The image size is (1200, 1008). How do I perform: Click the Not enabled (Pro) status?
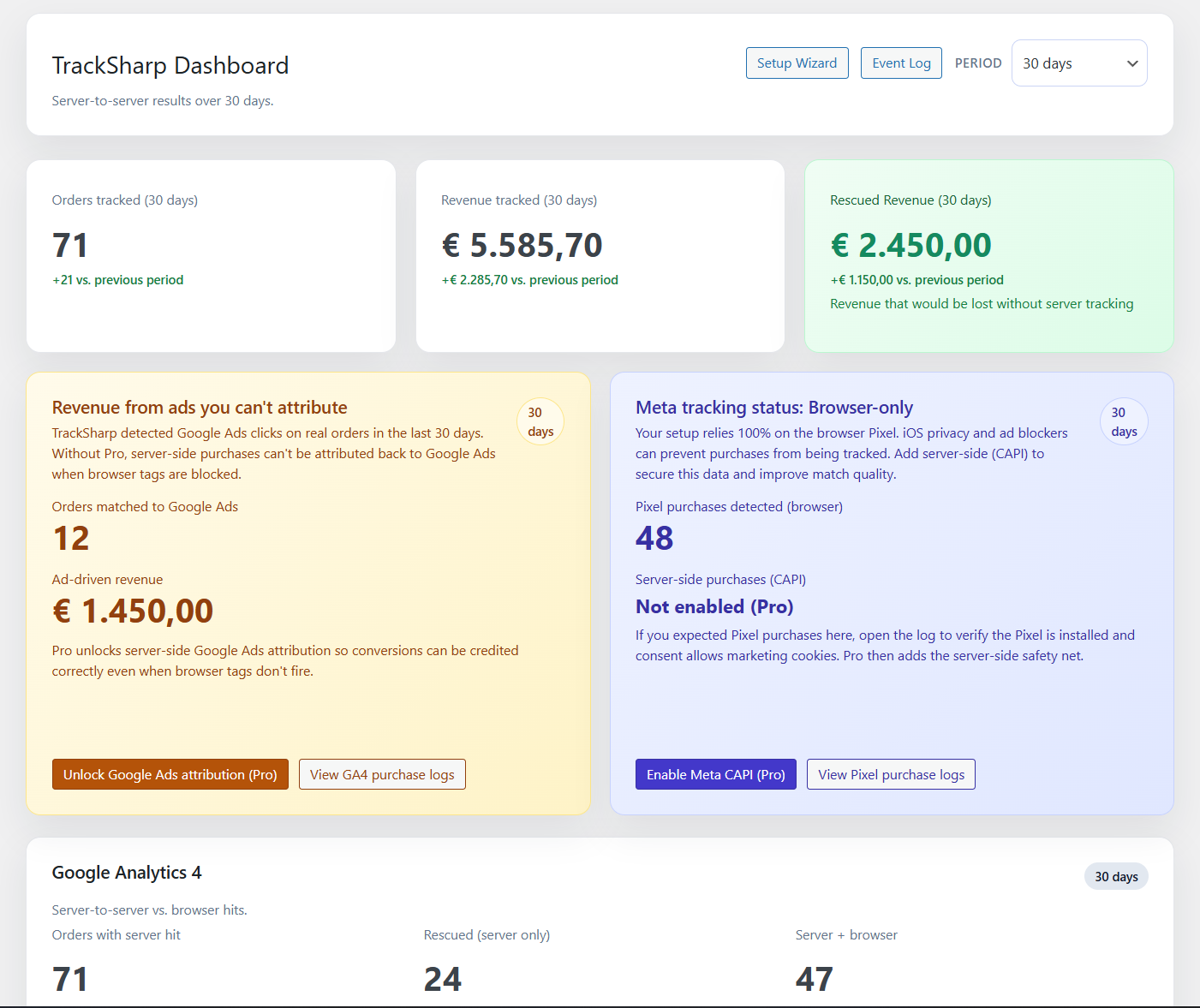point(714,607)
